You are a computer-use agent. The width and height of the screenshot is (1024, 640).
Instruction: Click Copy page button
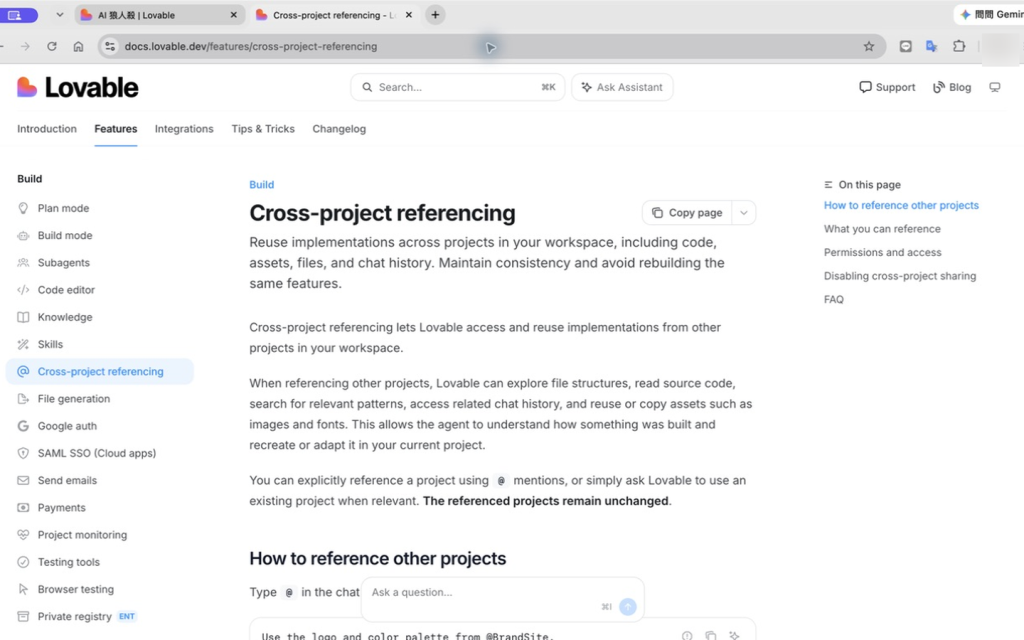687,213
